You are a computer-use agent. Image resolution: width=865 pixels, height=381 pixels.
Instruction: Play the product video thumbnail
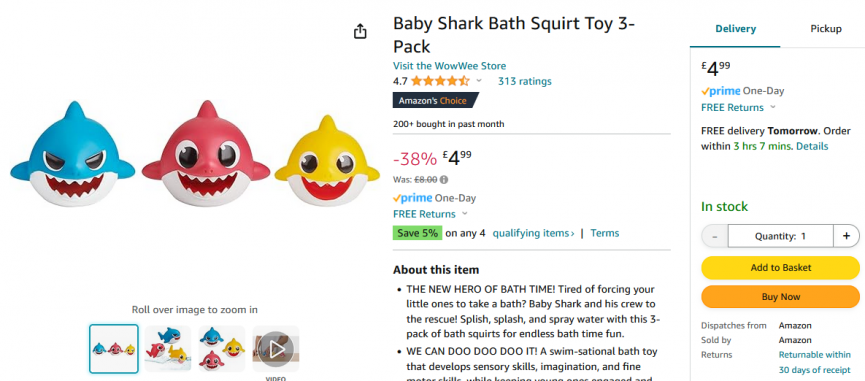point(276,348)
